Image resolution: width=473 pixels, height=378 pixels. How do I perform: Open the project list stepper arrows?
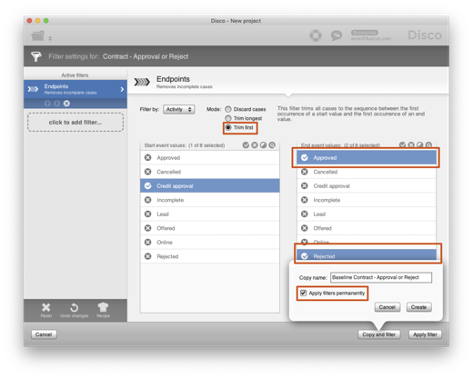(x=50, y=38)
